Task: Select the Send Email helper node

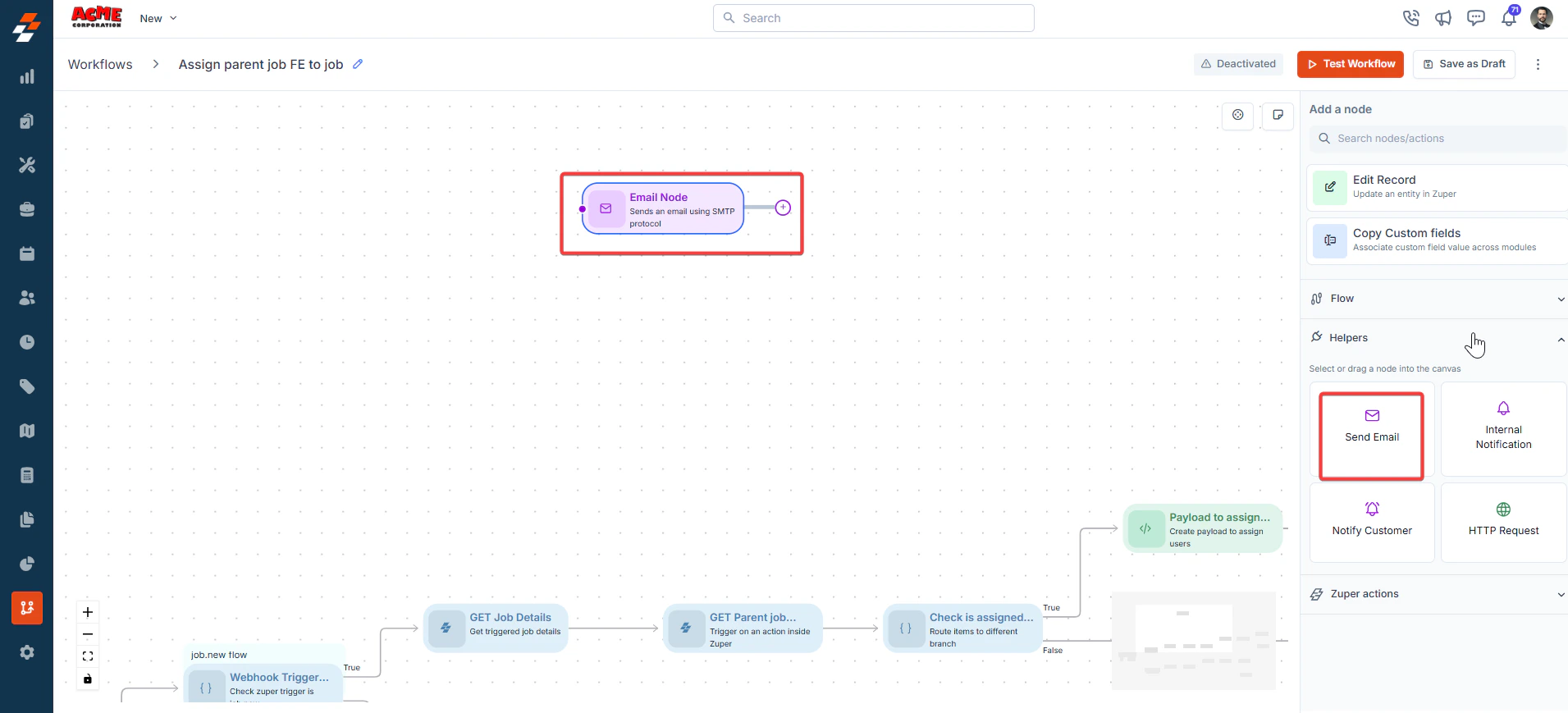Action: tap(1372, 429)
